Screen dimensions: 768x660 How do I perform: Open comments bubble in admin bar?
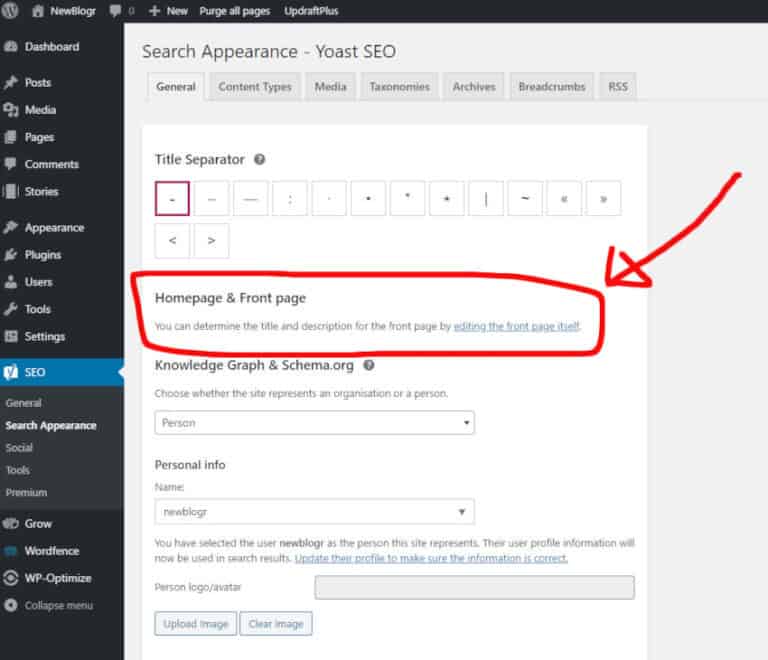[115, 11]
